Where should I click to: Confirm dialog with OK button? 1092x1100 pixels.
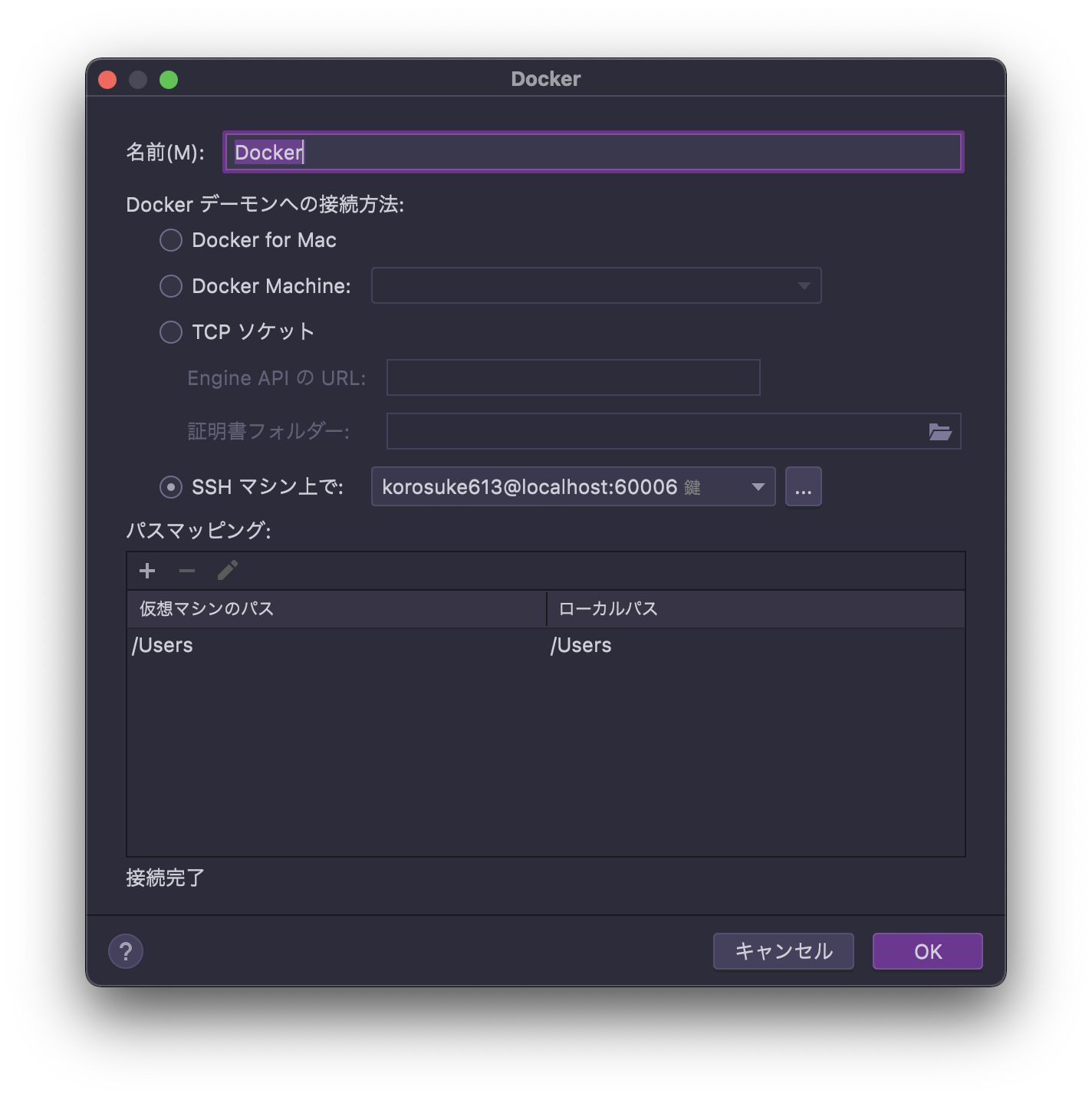tap(928, 951)
